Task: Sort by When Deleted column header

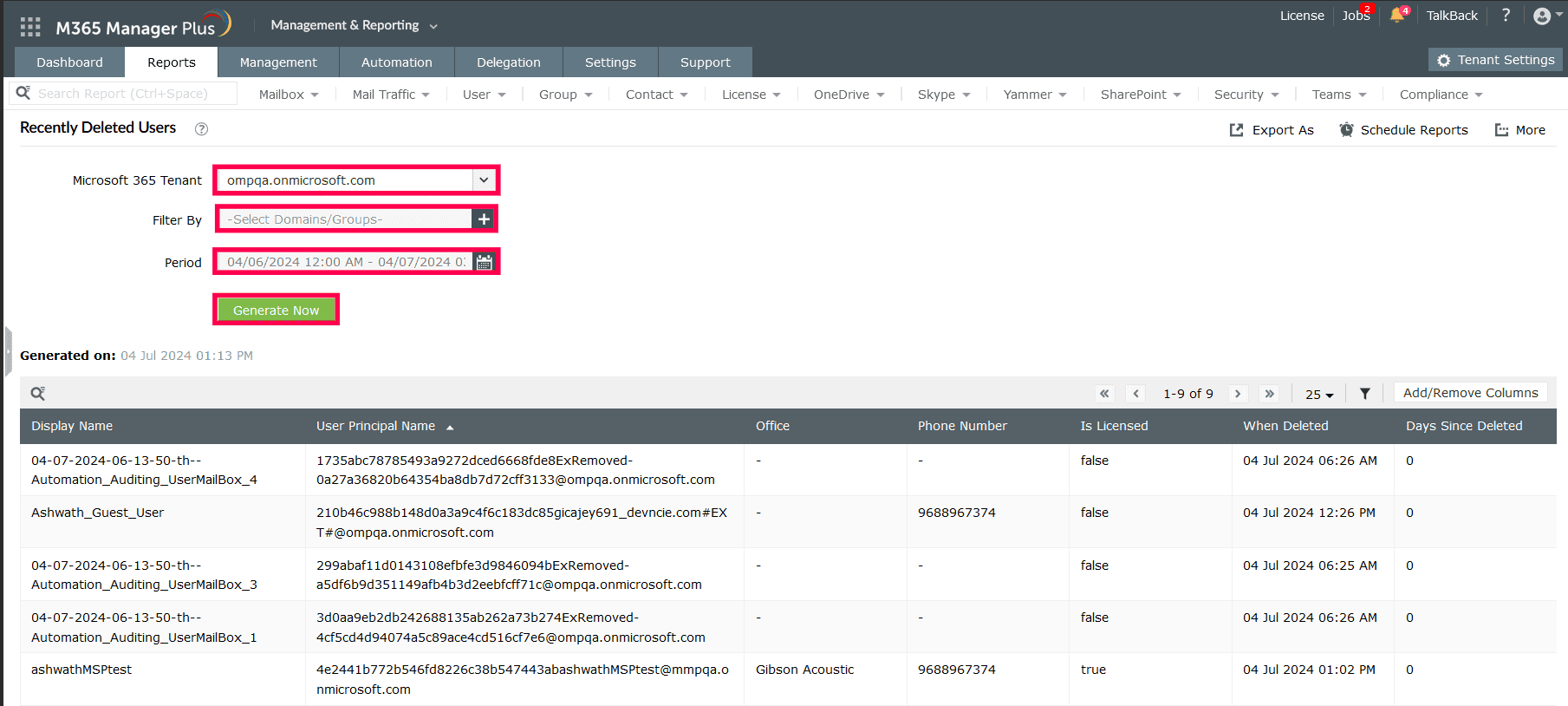Action: pyautogui.click(x=1285, y=426)
